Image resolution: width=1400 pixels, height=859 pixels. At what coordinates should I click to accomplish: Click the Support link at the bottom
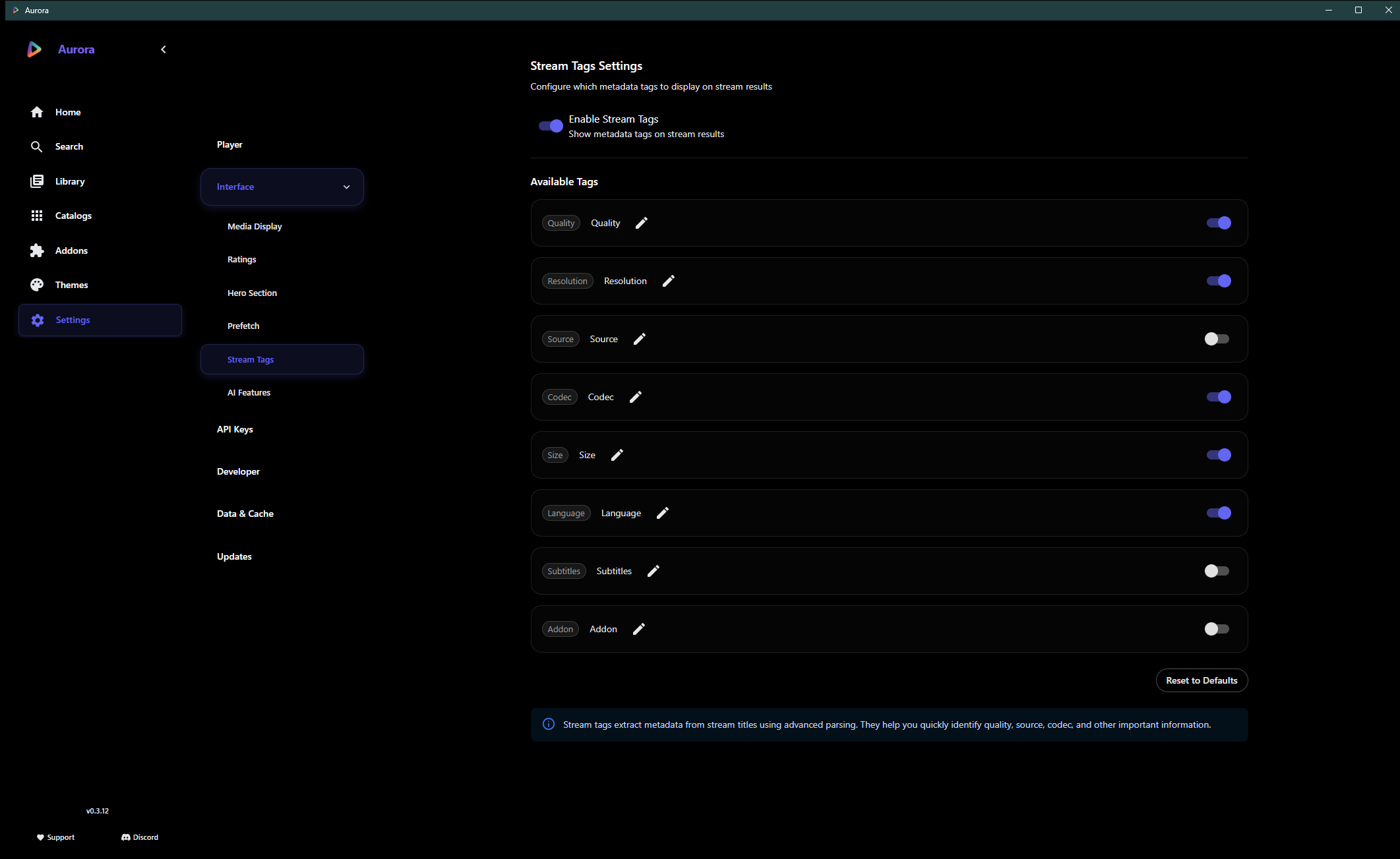(x=56, y=837)
